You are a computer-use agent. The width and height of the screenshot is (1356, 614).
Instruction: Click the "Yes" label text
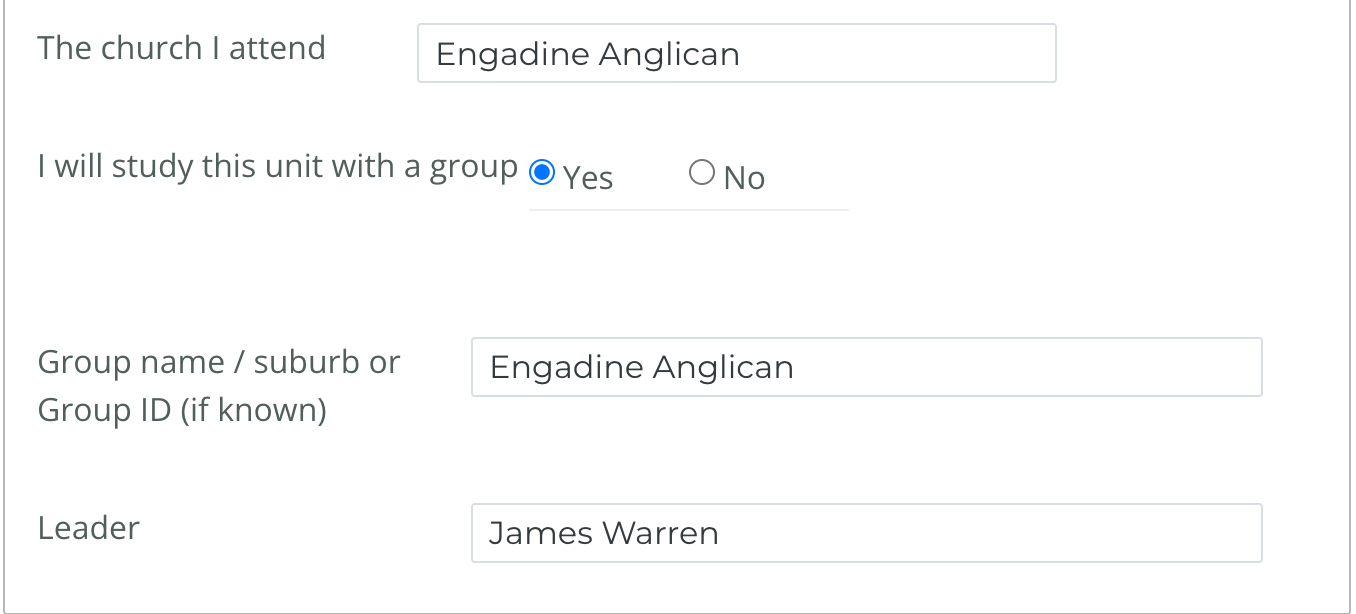tap(588, 178)
